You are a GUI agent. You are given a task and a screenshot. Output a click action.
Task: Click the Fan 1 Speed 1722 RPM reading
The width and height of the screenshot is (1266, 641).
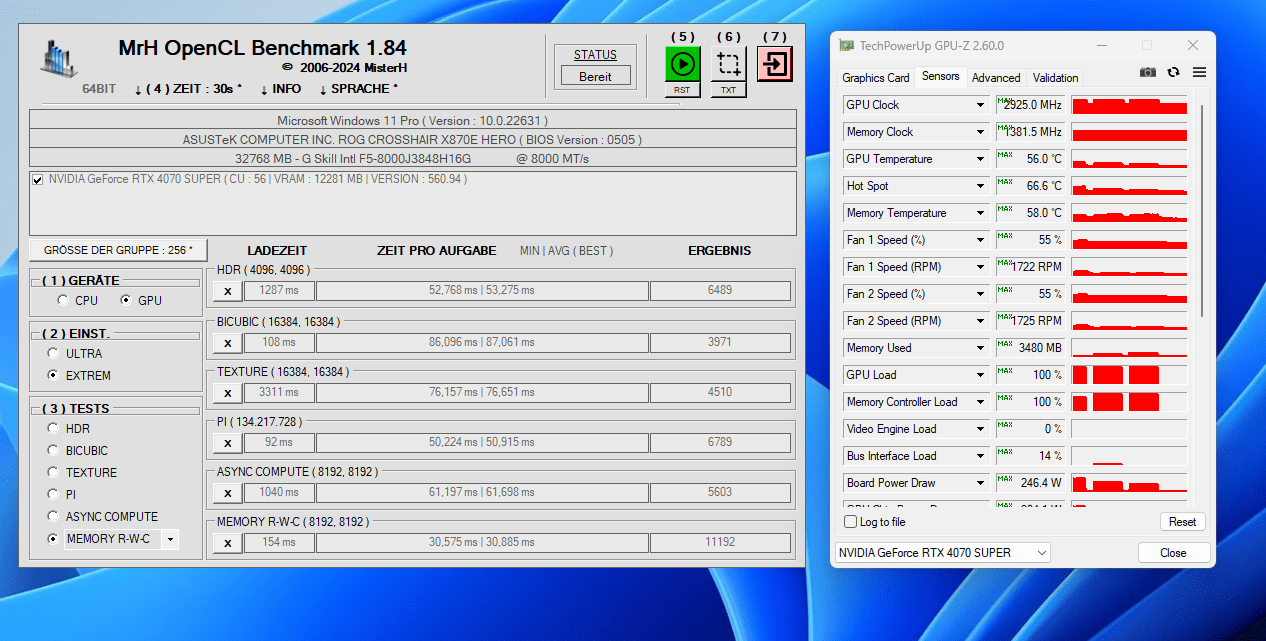[x=1030, y=267]
